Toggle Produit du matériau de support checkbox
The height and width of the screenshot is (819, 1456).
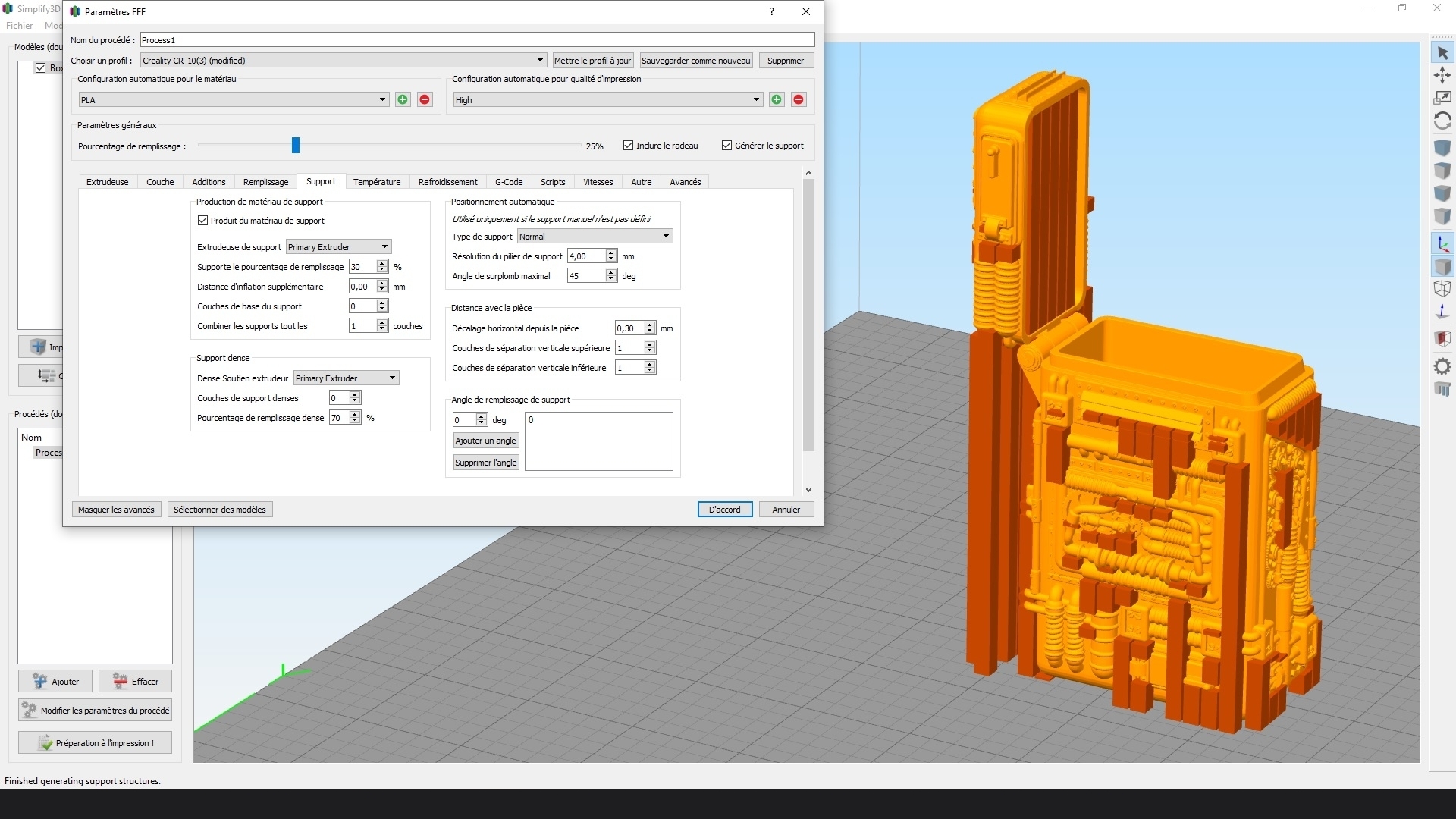tap(202, 221)
